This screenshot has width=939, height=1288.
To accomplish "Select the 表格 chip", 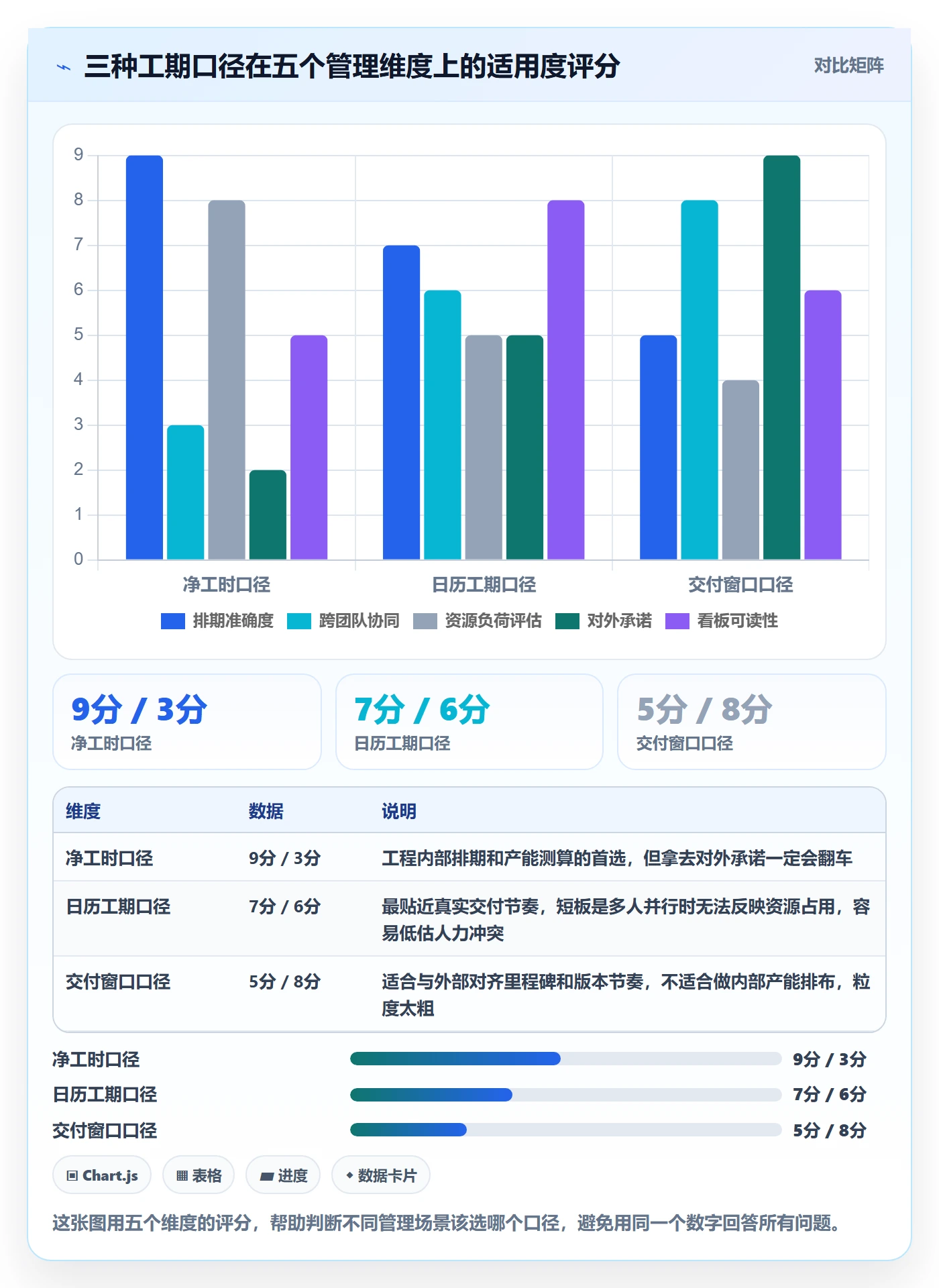I will click(x=199, y=1175).
